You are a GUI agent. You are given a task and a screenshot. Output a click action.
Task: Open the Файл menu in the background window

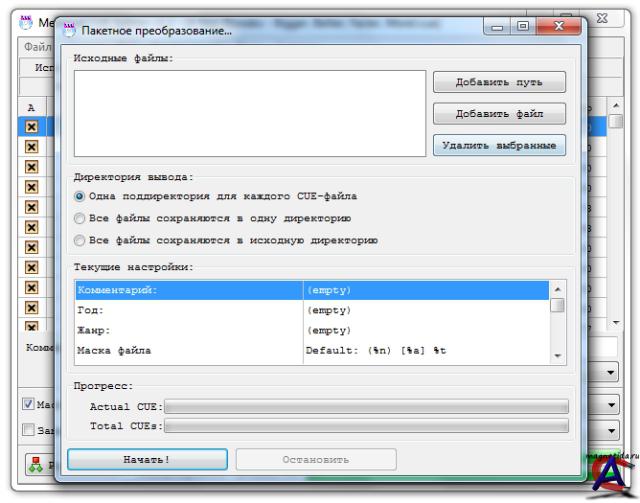pyautogui.click(x=36, y=48)
